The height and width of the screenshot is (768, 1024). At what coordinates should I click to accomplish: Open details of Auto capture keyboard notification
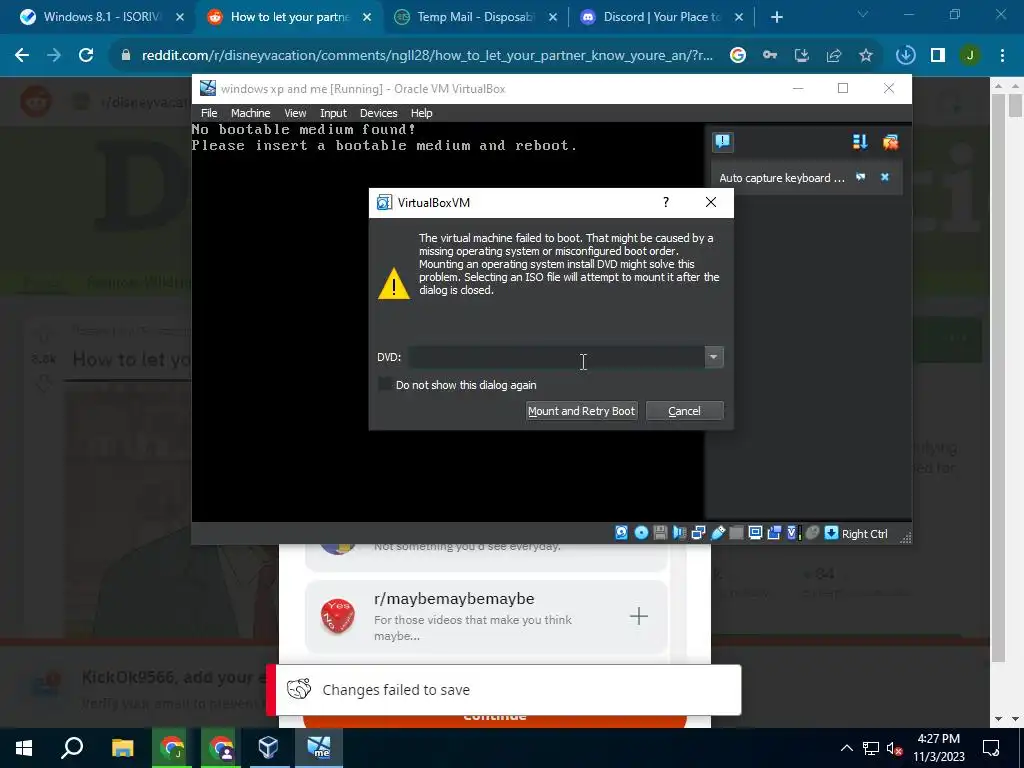click(x=861, y=177)
